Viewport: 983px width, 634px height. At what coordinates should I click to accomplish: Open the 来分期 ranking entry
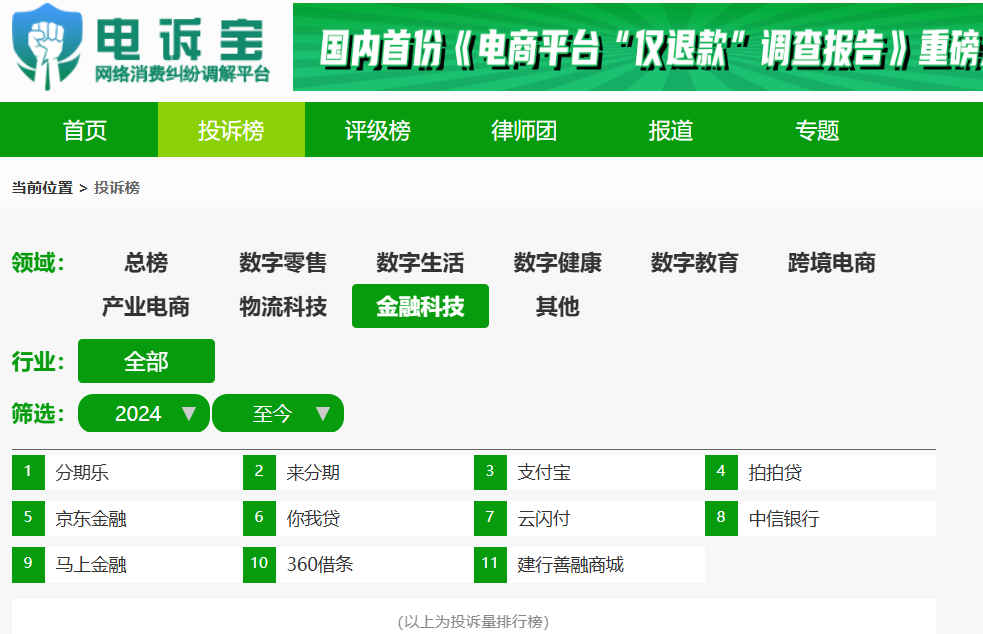(x=359, y=472)
